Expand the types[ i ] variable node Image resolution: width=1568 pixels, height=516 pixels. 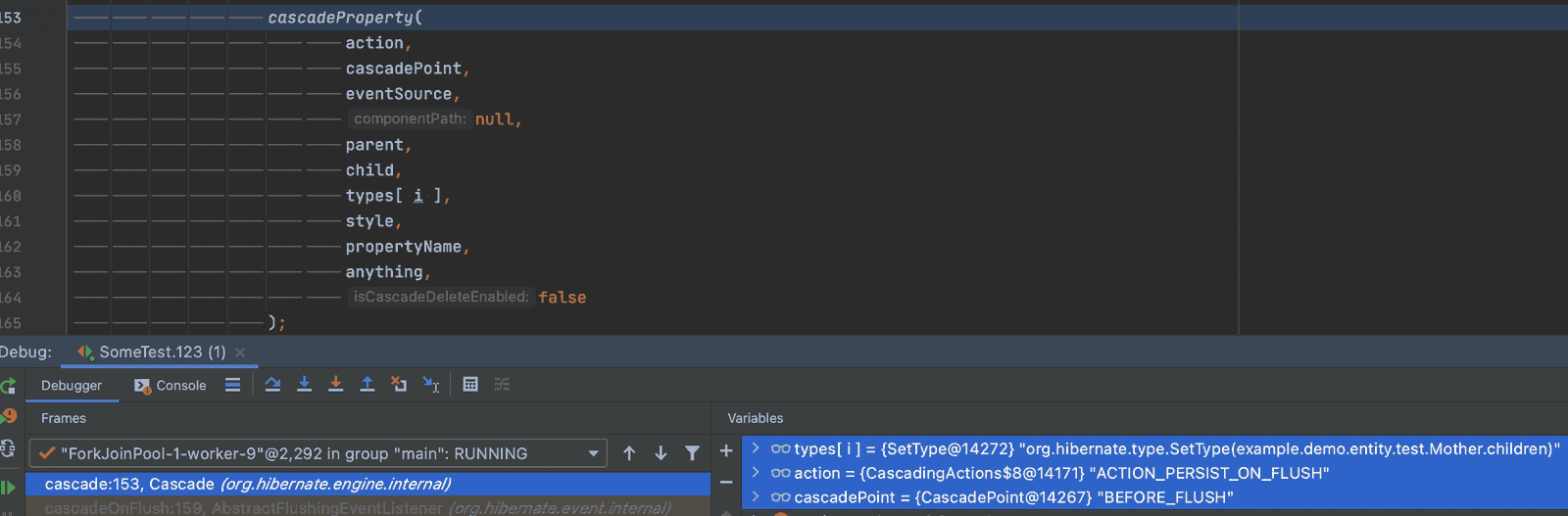pyautogui.click(x=756, y=448)
